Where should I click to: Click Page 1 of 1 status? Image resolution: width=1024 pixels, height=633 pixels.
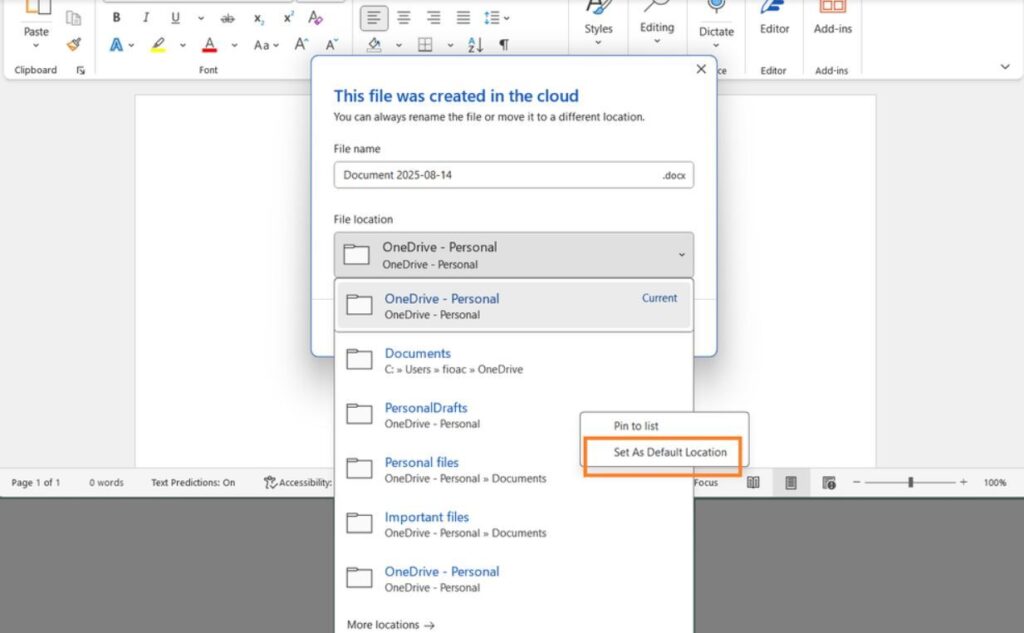[x=36, y=483]
